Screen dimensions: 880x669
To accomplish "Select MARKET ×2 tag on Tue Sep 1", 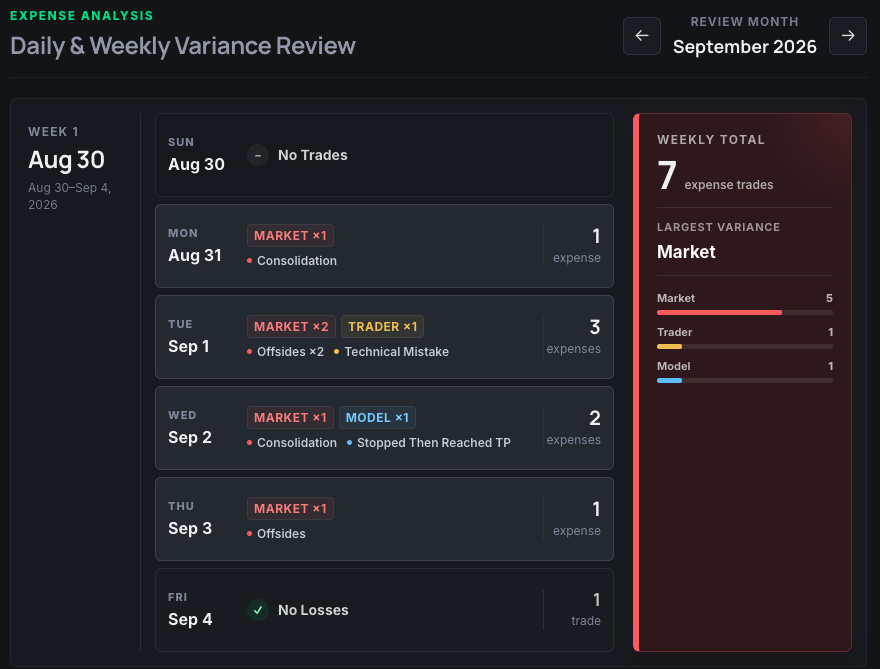I will [291, 327].
